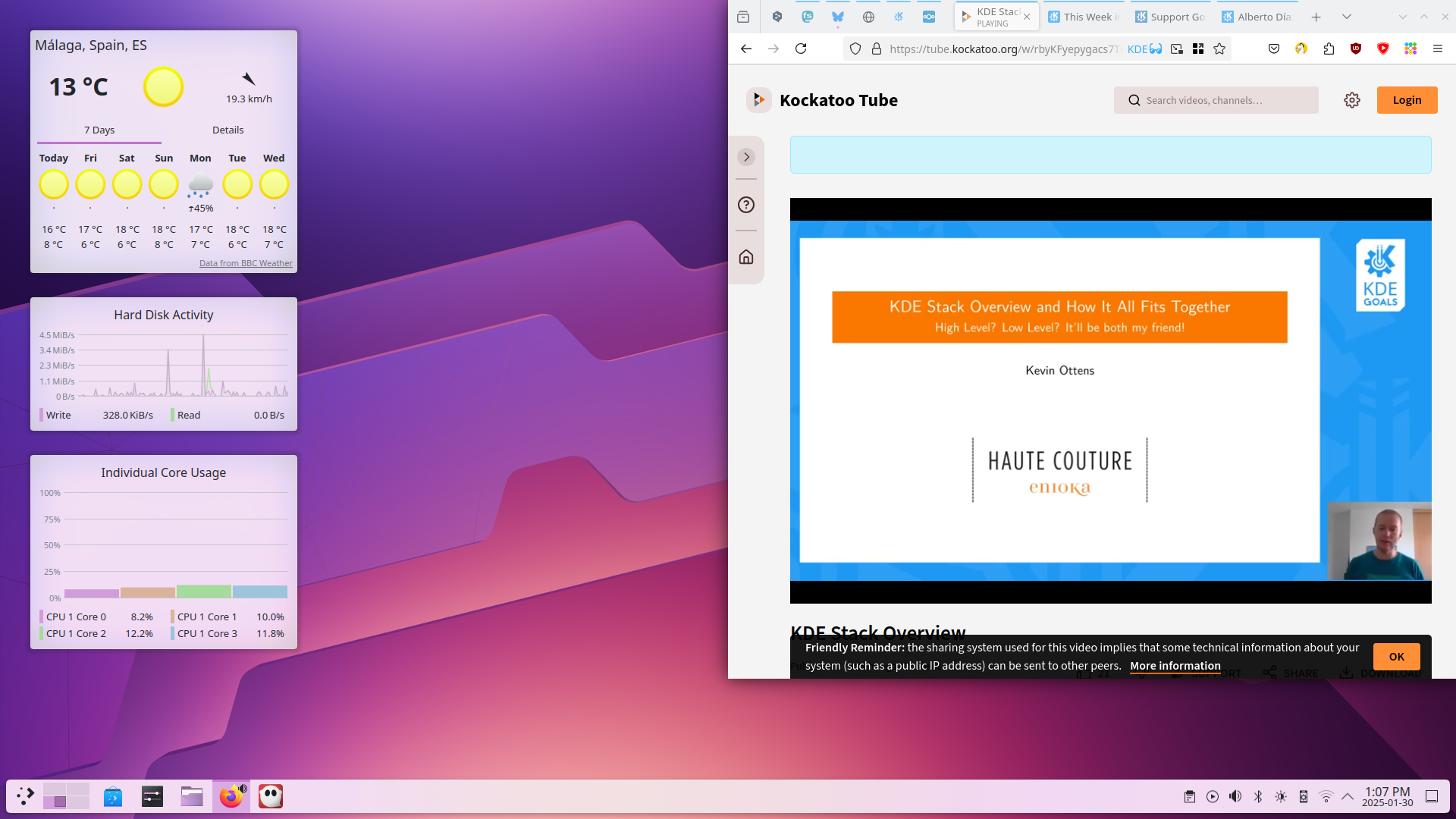Click Login button on Kockatoo Tube
The height and width of the screenshot is (819, 1456).
pos(1407,100)
